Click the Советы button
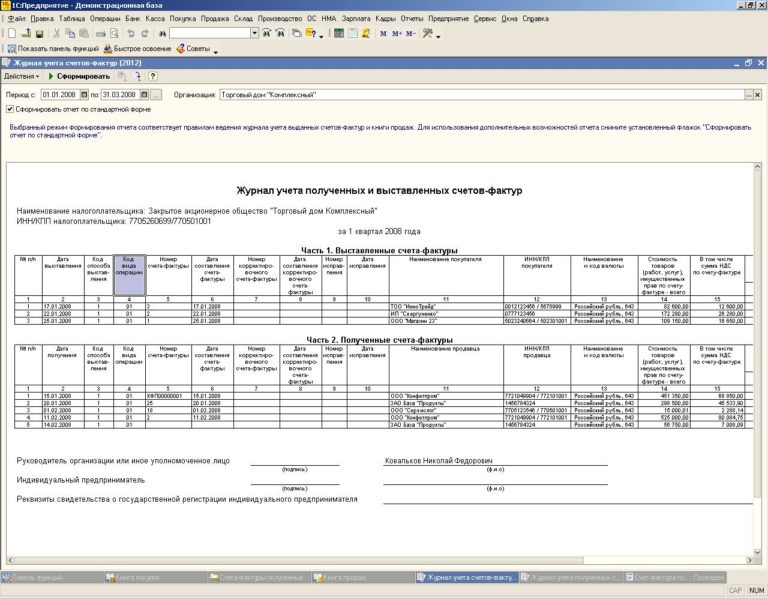Screen dimensions: 768x599 pyautogui.click(x=193, y=48)
